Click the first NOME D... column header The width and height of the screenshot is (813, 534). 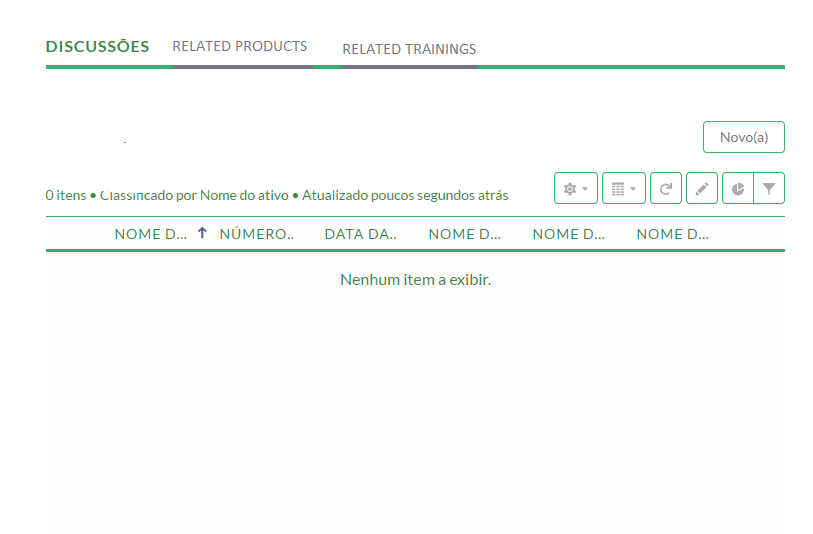tap(151, 234)
